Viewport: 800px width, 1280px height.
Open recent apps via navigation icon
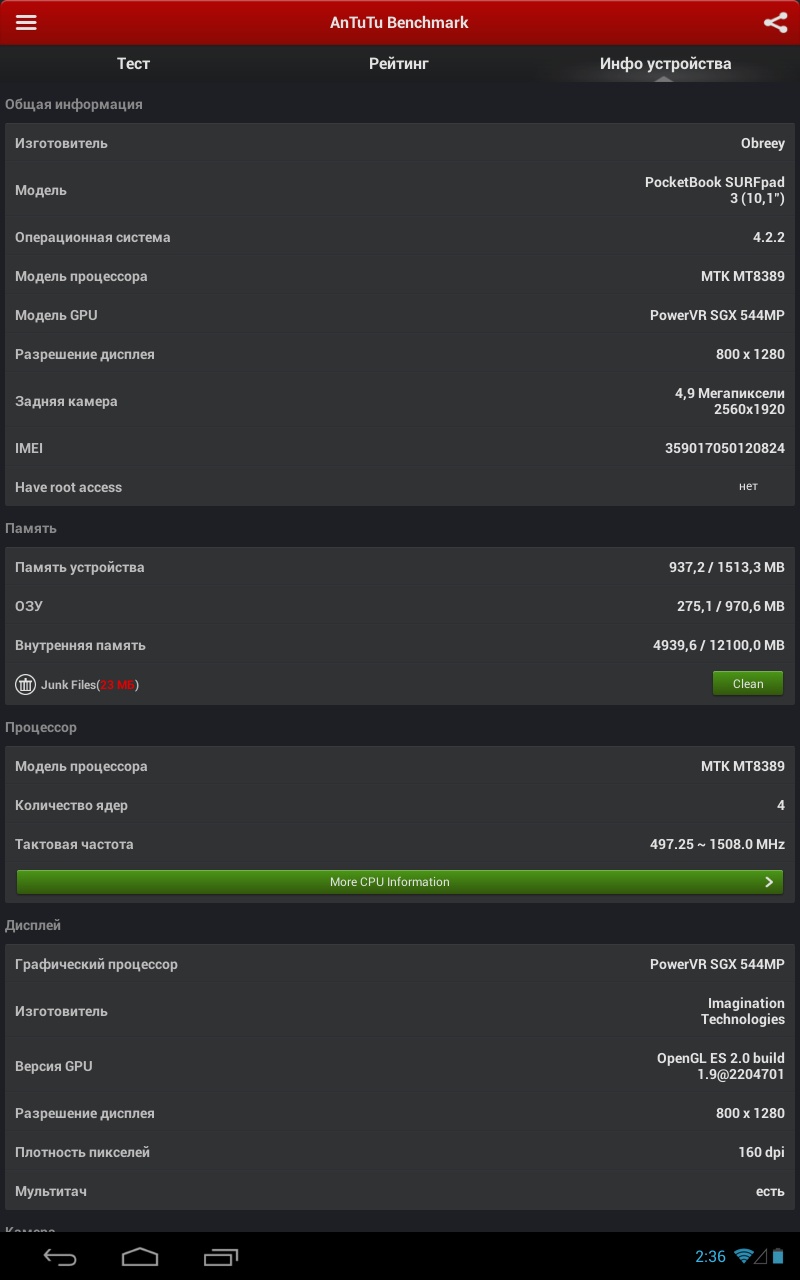tap(220, 1256)
